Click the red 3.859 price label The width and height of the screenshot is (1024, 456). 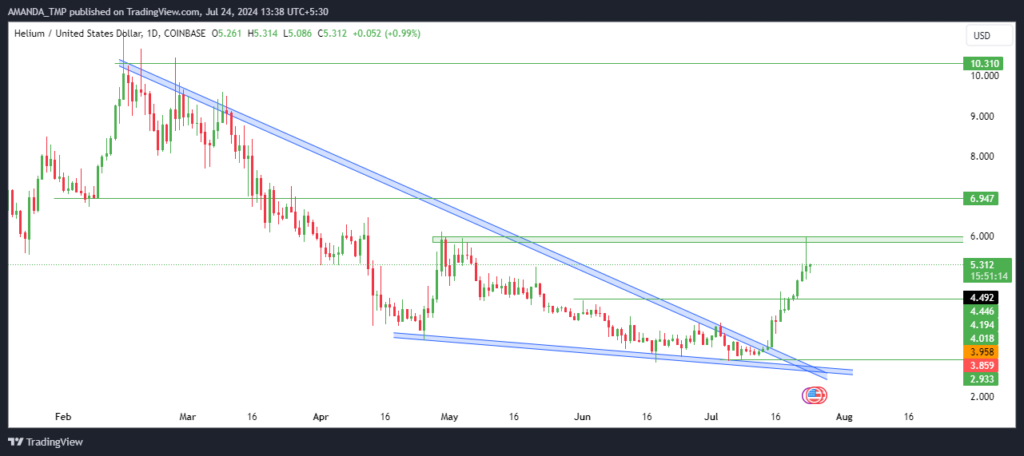coord(982,366)
